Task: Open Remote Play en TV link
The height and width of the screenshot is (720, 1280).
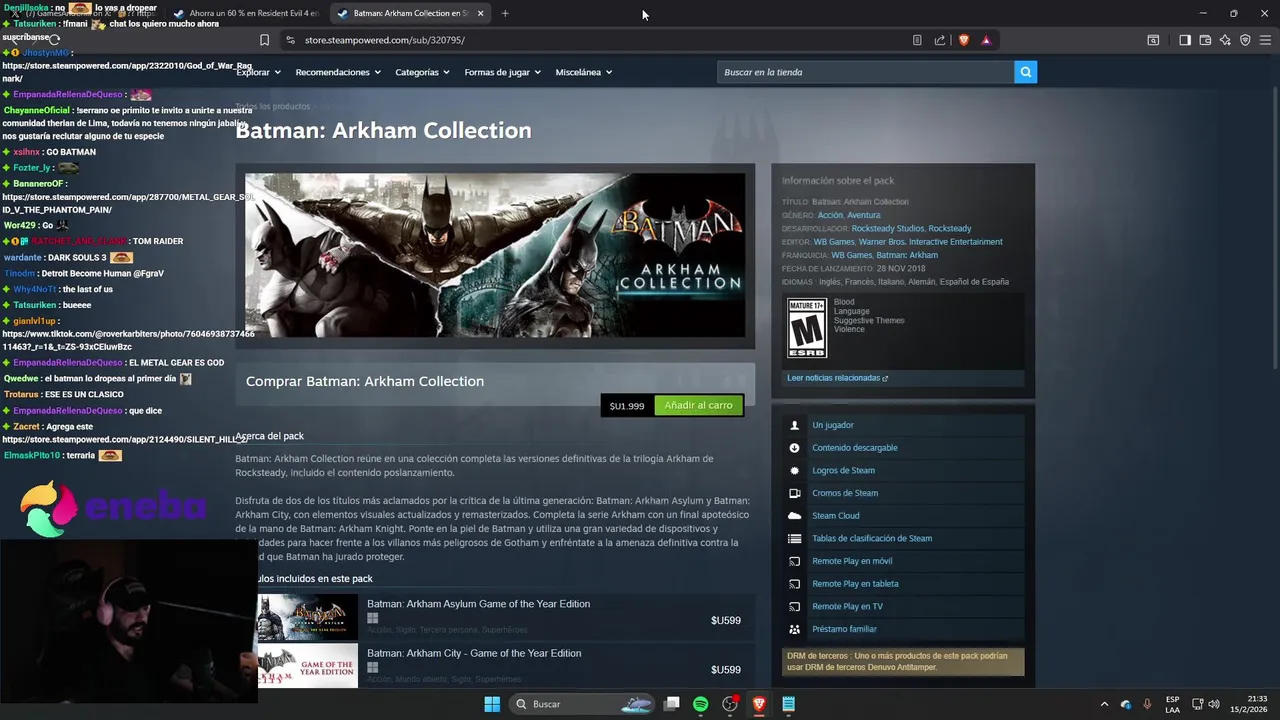Action: point(847,606)
